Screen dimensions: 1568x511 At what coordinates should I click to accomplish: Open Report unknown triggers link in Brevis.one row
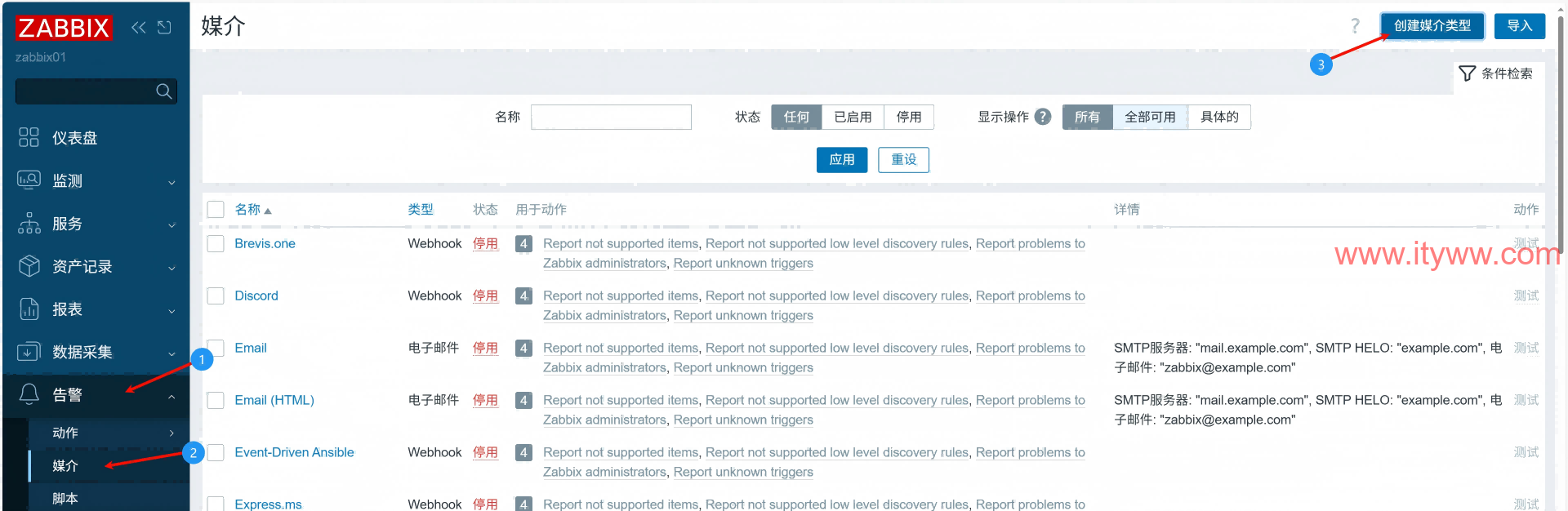click(743, 263)
